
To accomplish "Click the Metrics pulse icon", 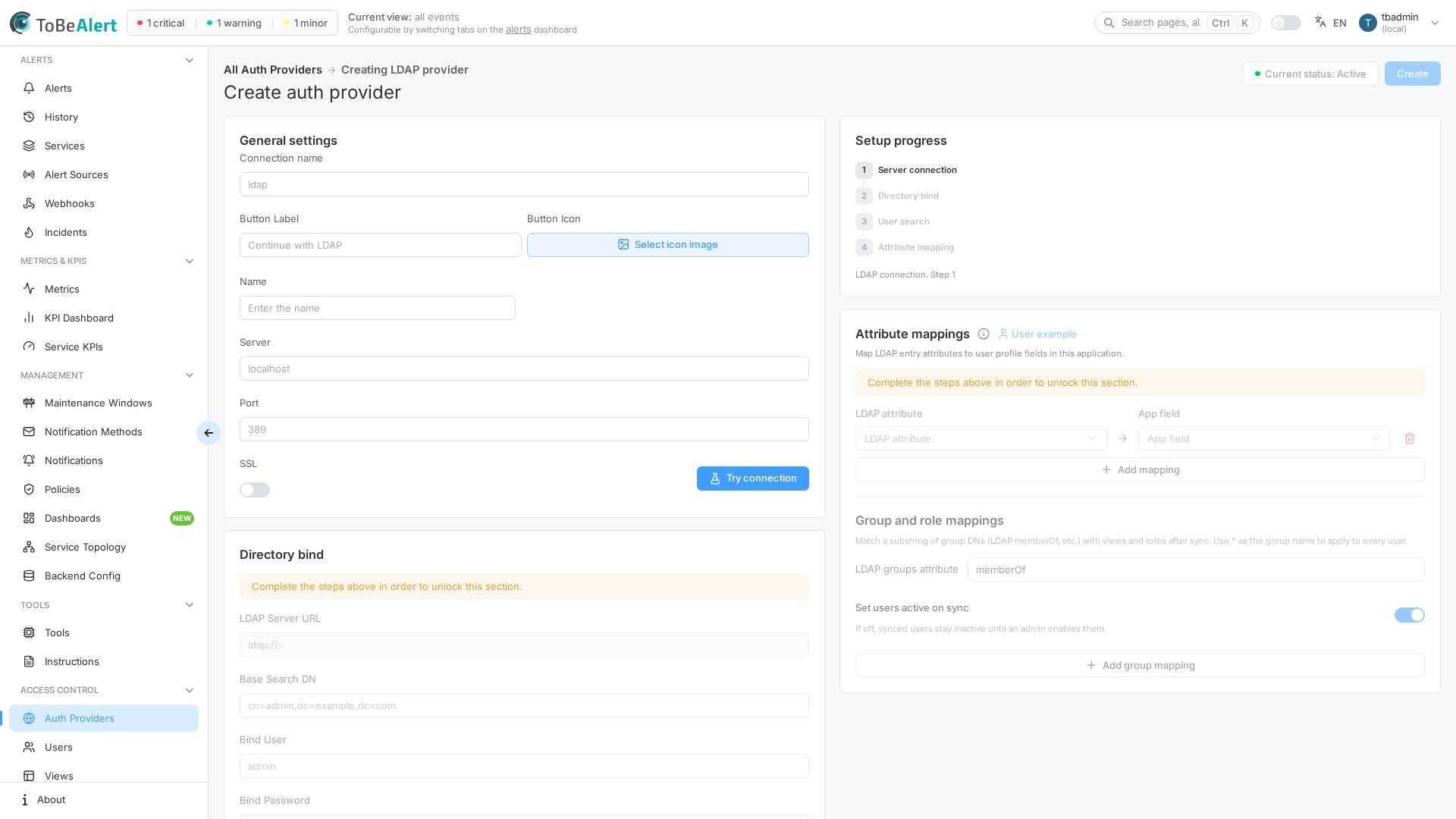I will pyautogui.click(x=29, y=289).
